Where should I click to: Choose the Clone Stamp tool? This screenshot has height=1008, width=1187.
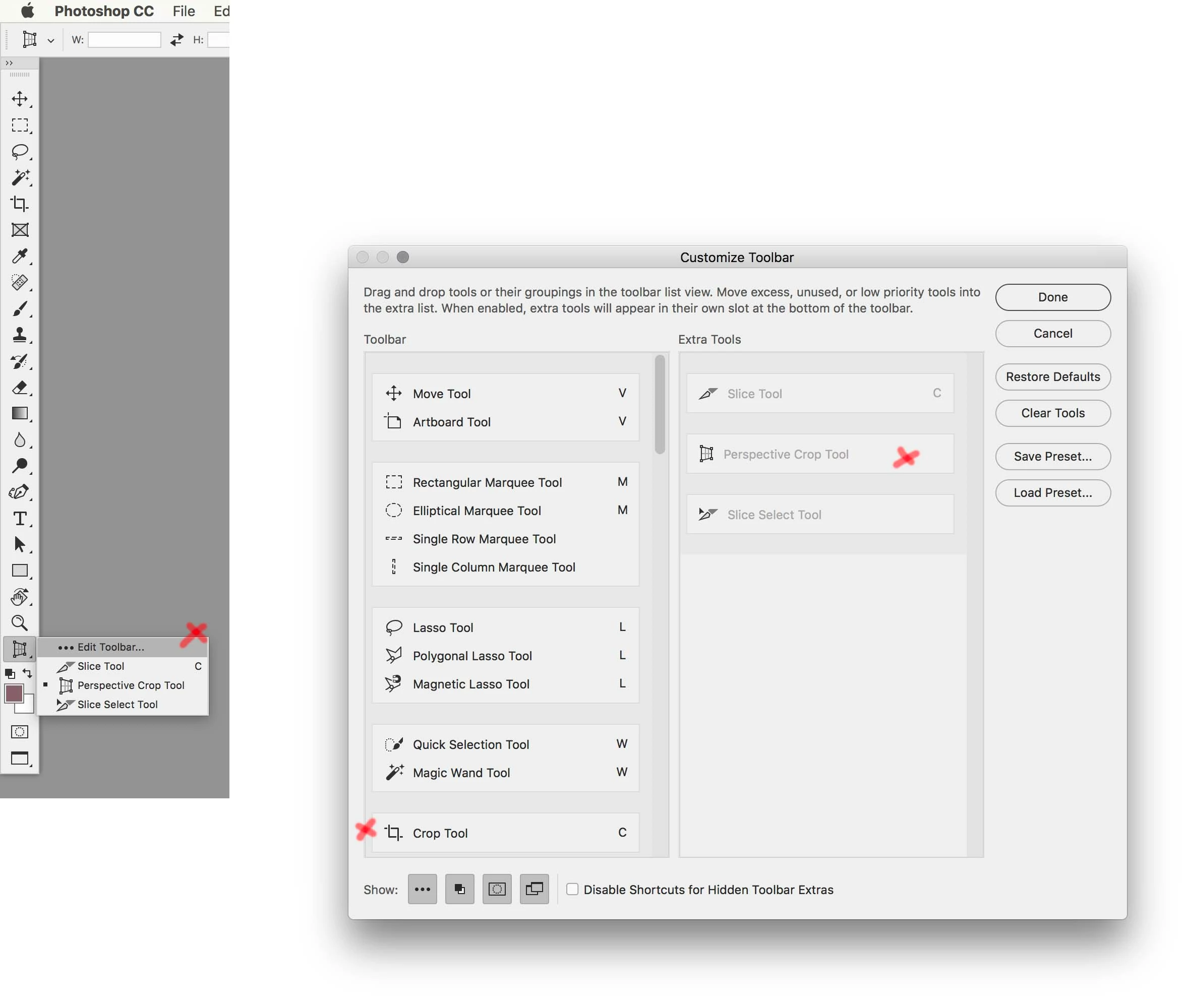20,335
